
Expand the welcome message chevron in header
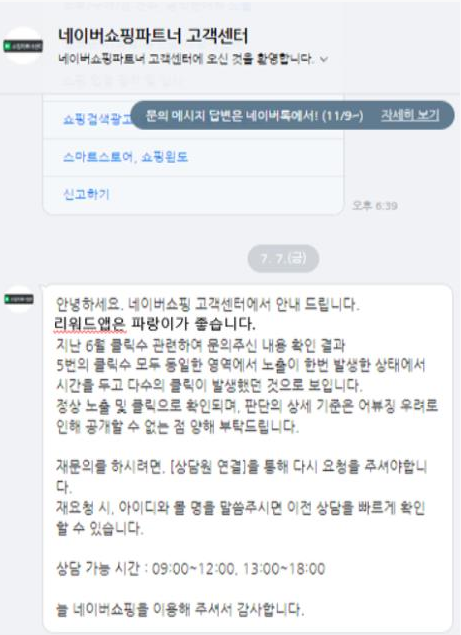point(324,60)
